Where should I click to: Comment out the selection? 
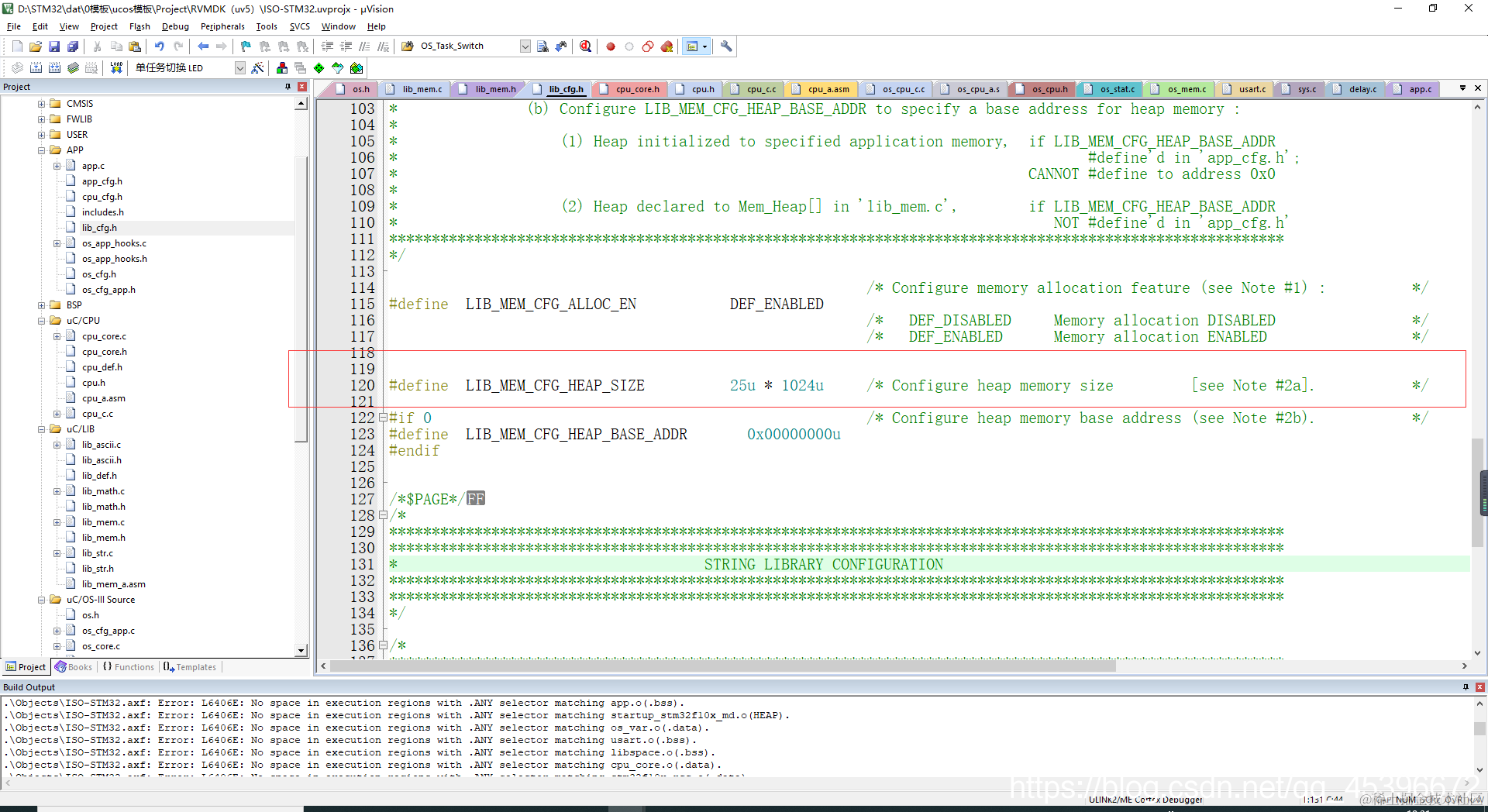point(364,46)
